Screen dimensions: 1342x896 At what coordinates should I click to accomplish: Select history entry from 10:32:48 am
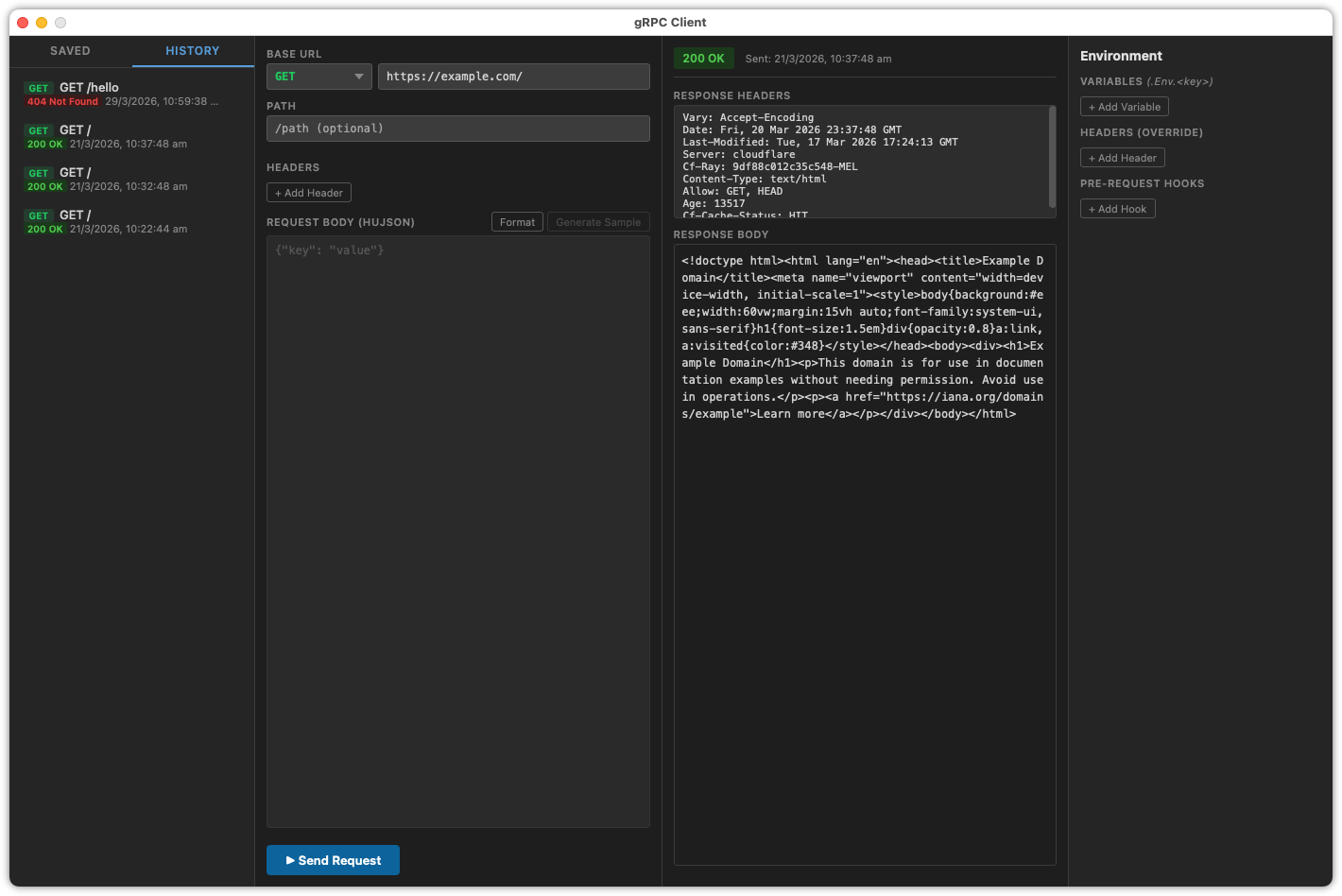(123, 180)
